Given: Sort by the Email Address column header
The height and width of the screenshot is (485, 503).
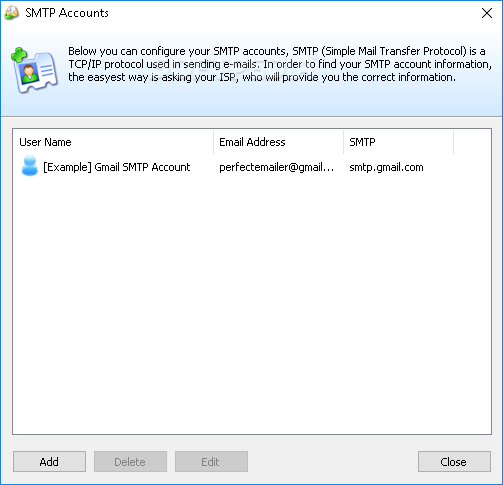Looking at the screenshot, I should [278, 142].
